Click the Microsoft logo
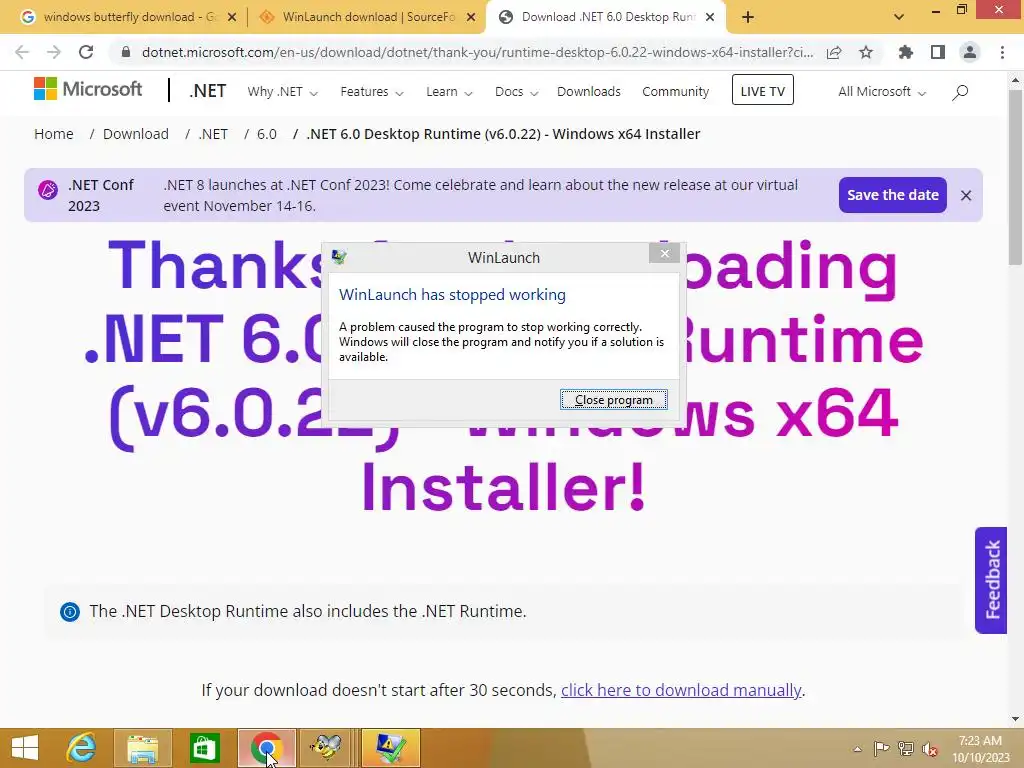1024x768 pixels. (x=88, y=89)
